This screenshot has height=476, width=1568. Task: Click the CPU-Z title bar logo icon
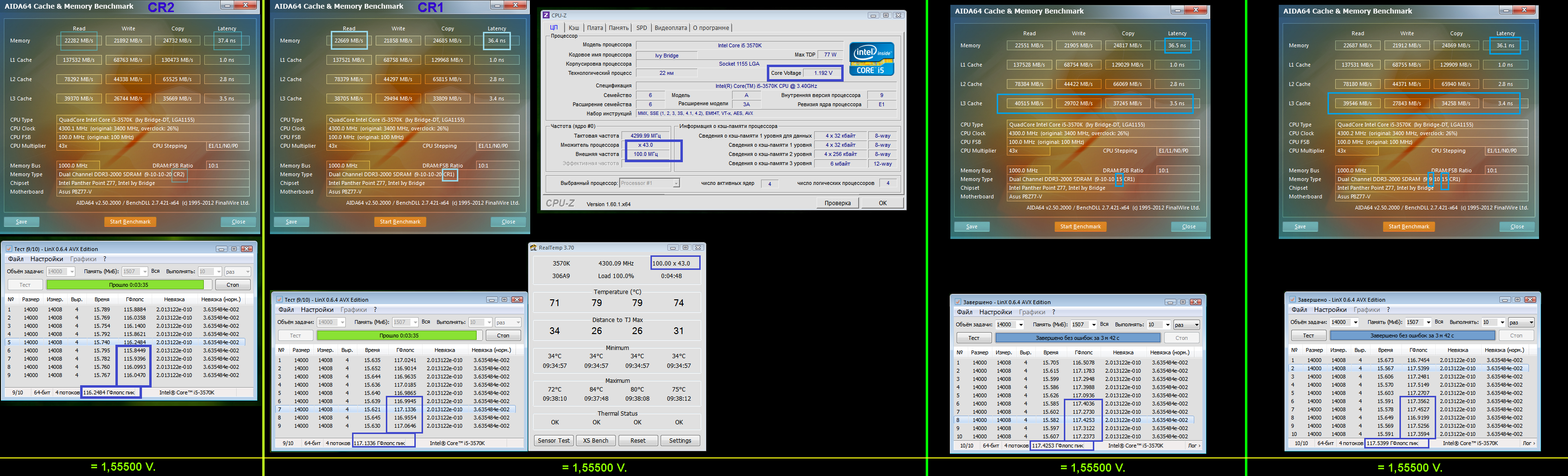[x=546, y=15]
